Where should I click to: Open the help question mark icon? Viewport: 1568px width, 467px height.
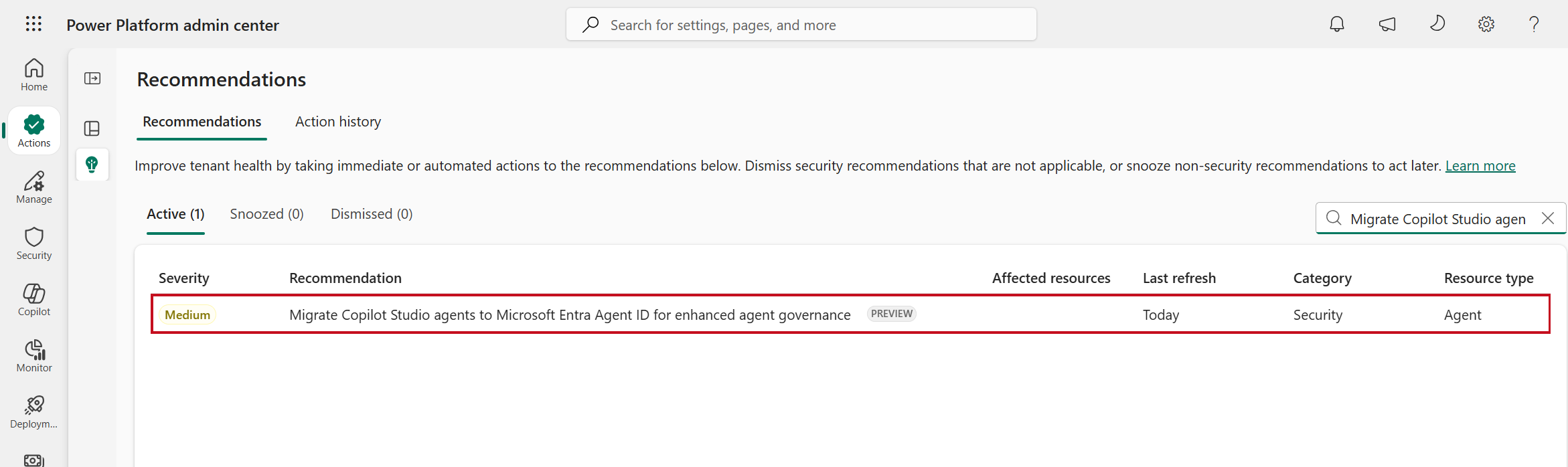[x=1534, y=24]
